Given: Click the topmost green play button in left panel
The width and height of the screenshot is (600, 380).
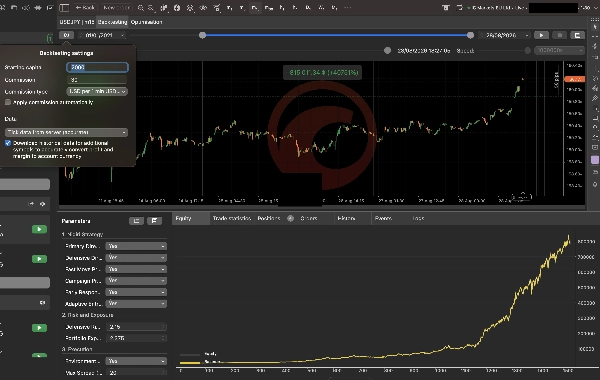Looking at the screenshot, I should [39, 229].
